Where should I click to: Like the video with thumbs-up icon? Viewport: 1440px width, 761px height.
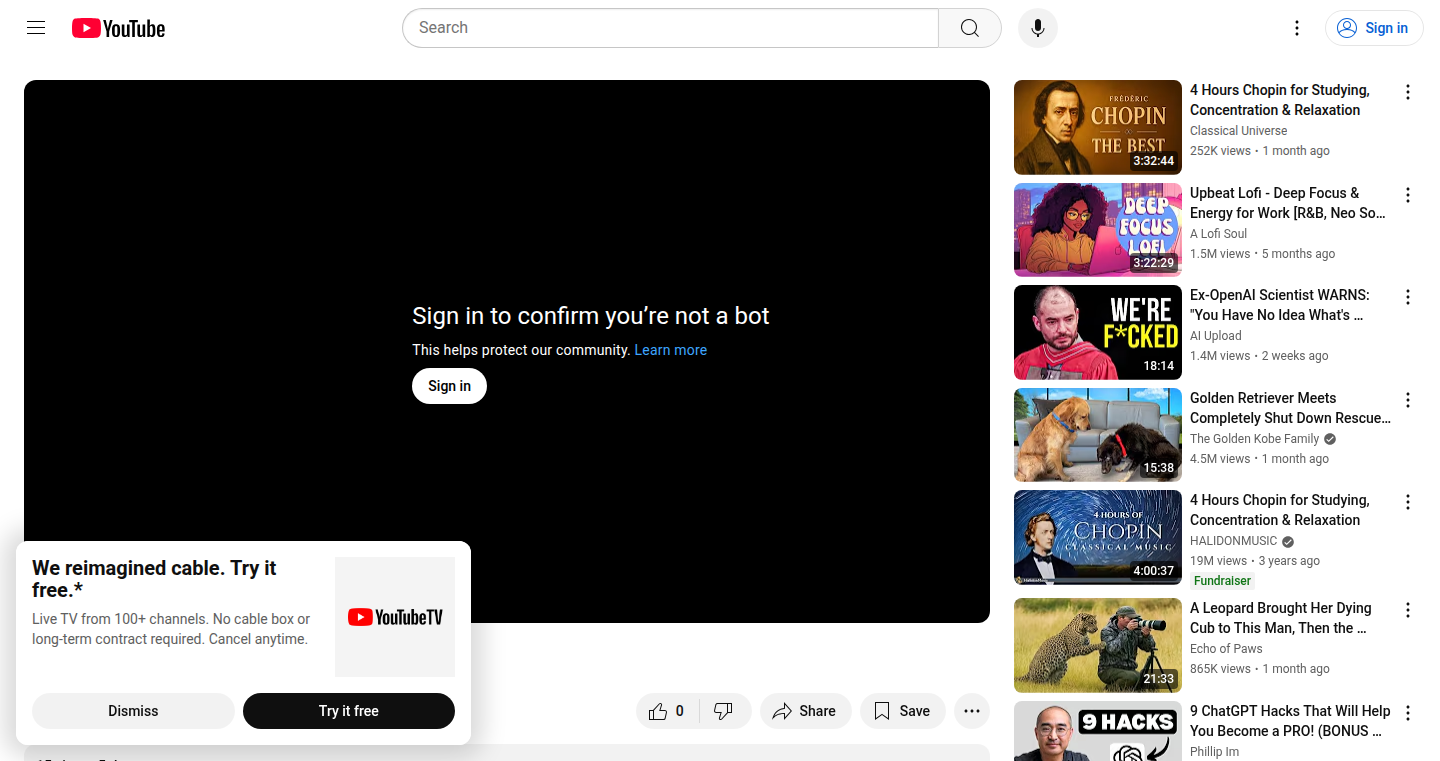667,711
